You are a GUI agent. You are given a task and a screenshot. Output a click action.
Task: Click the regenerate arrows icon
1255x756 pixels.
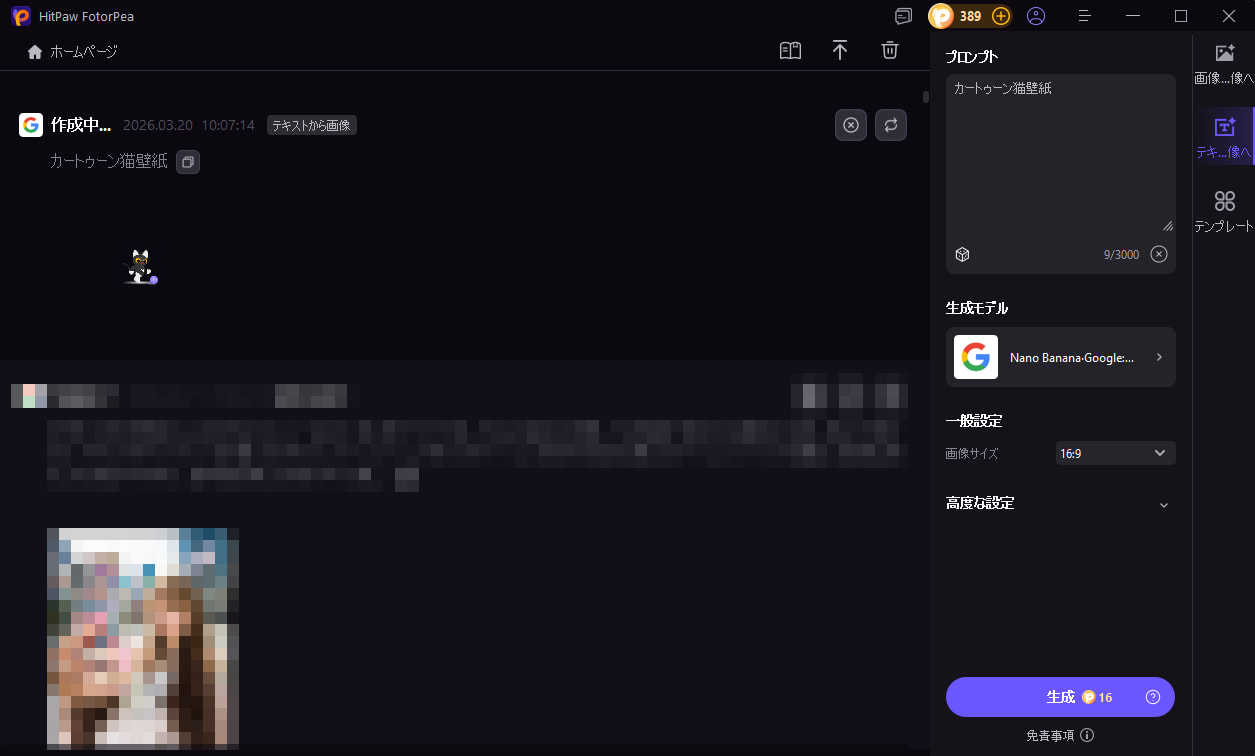point(891,125)
